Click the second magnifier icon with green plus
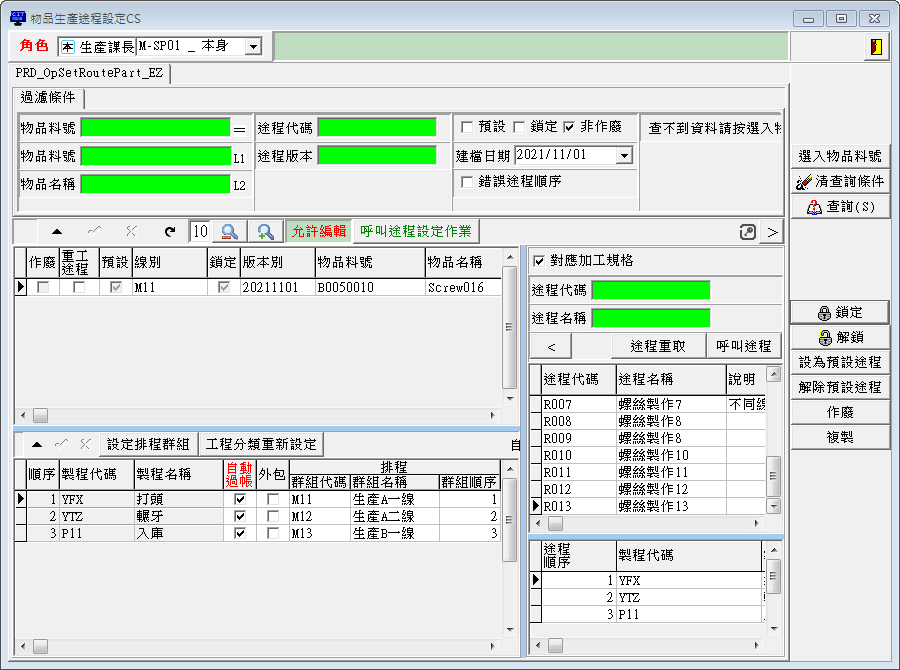The image size is (900, 670). tap(265, 231)
